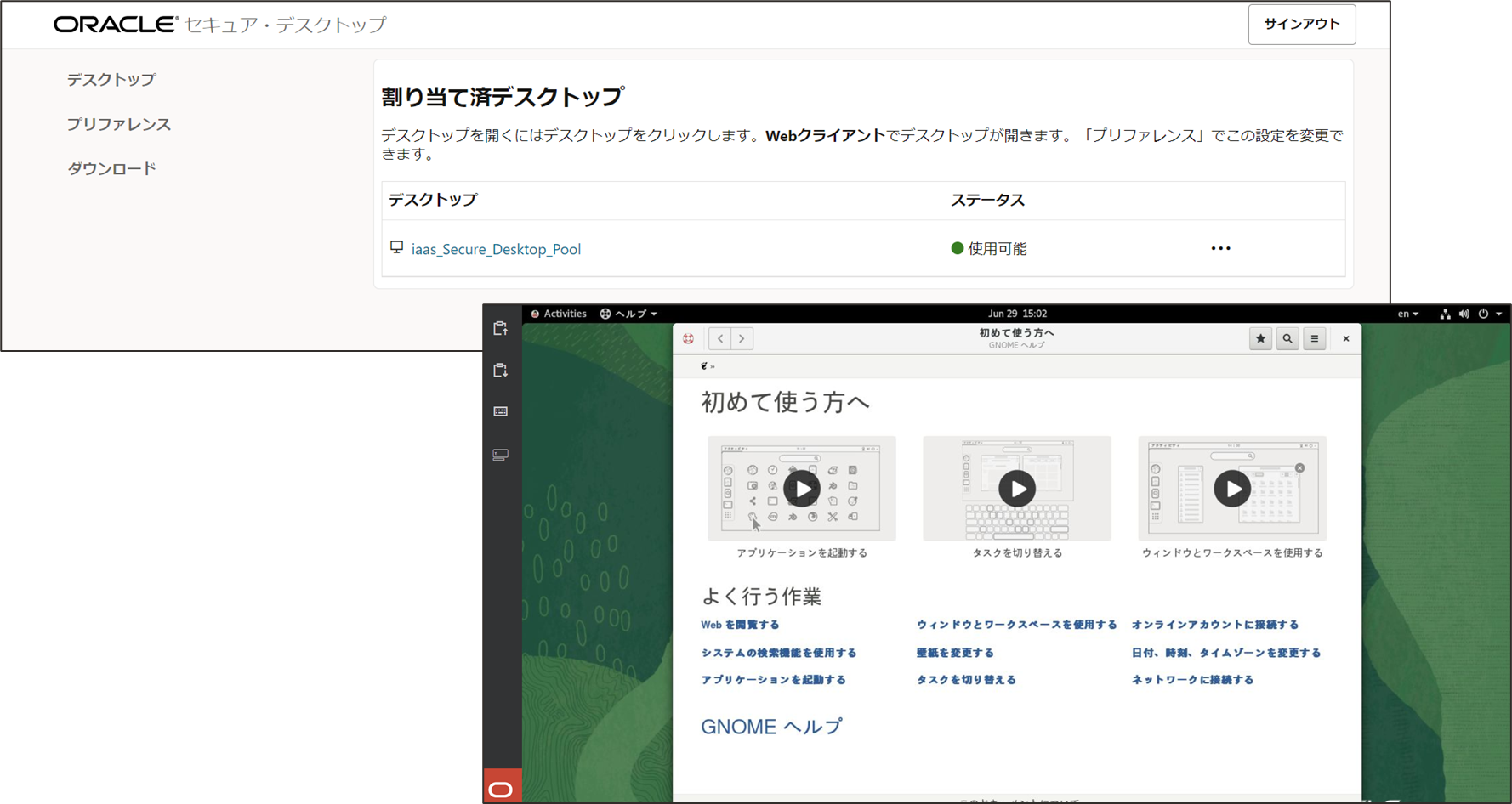Open the three-dot menu for iaas_Secure_Desktop_Pool
This screenshot has height=804, width=1512.
tap(1220, 248)
